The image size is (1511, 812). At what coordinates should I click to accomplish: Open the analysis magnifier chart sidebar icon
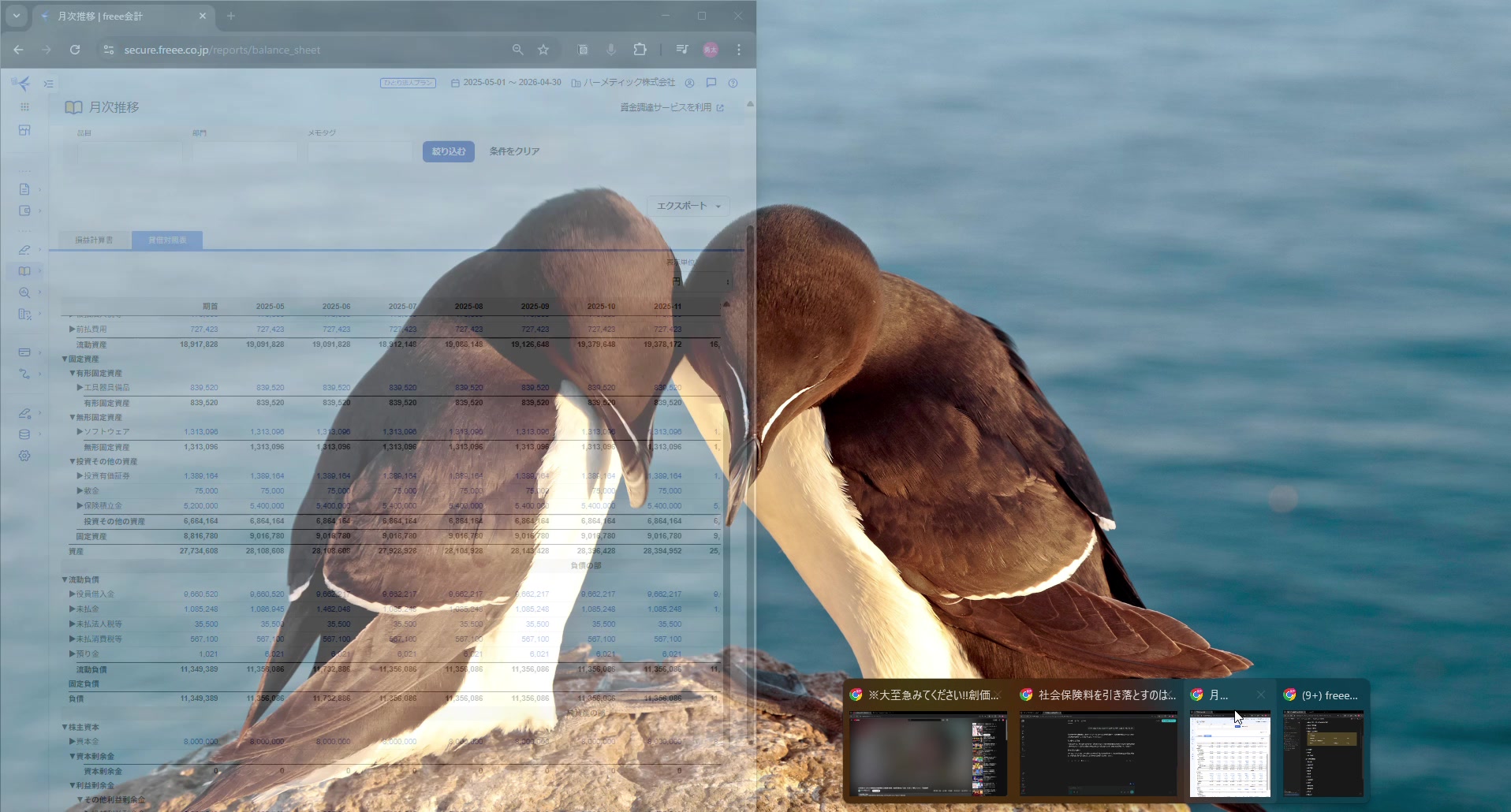click(24, 292)
